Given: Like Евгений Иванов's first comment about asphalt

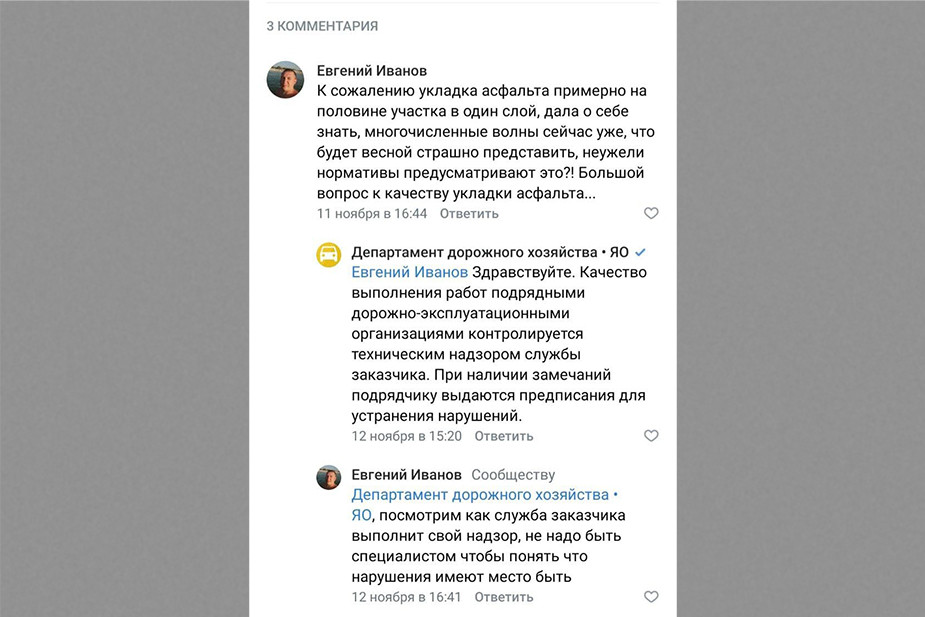Looking at the screenshot, I should pyautogui.click(x=651, y=213).
